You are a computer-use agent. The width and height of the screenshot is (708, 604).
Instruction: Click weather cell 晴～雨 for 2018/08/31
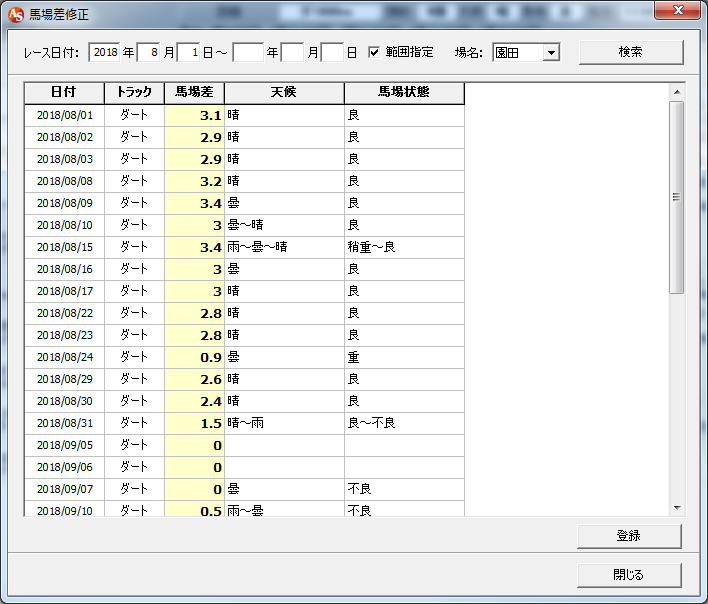click(x=284, y=424)
